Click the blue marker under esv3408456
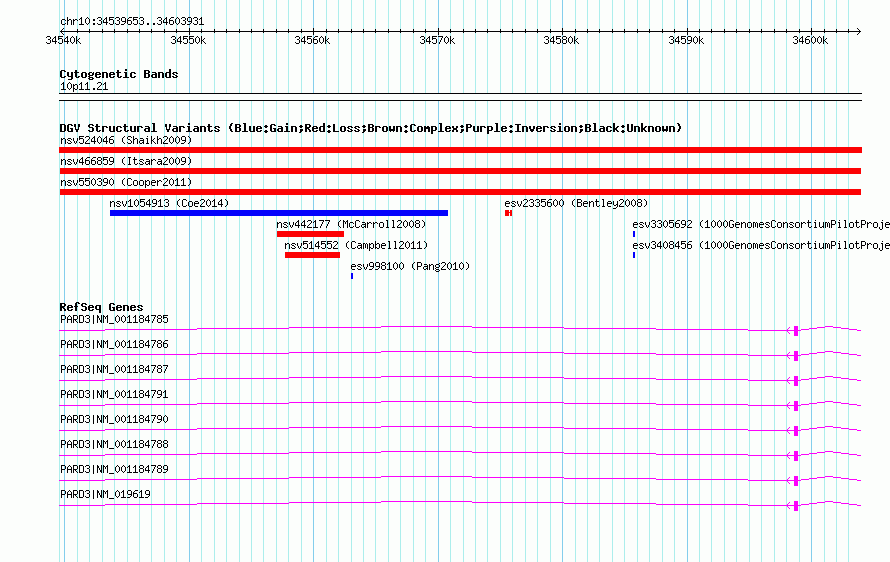 tap(634, 255)
